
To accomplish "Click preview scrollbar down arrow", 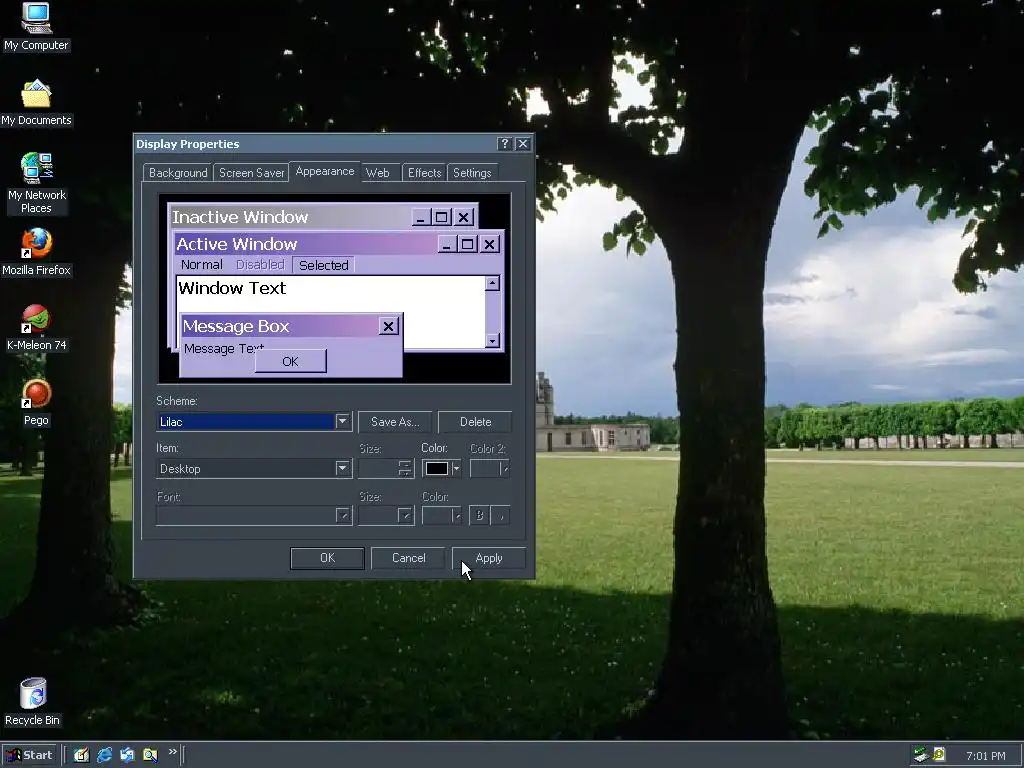I will tap(492, 340).
